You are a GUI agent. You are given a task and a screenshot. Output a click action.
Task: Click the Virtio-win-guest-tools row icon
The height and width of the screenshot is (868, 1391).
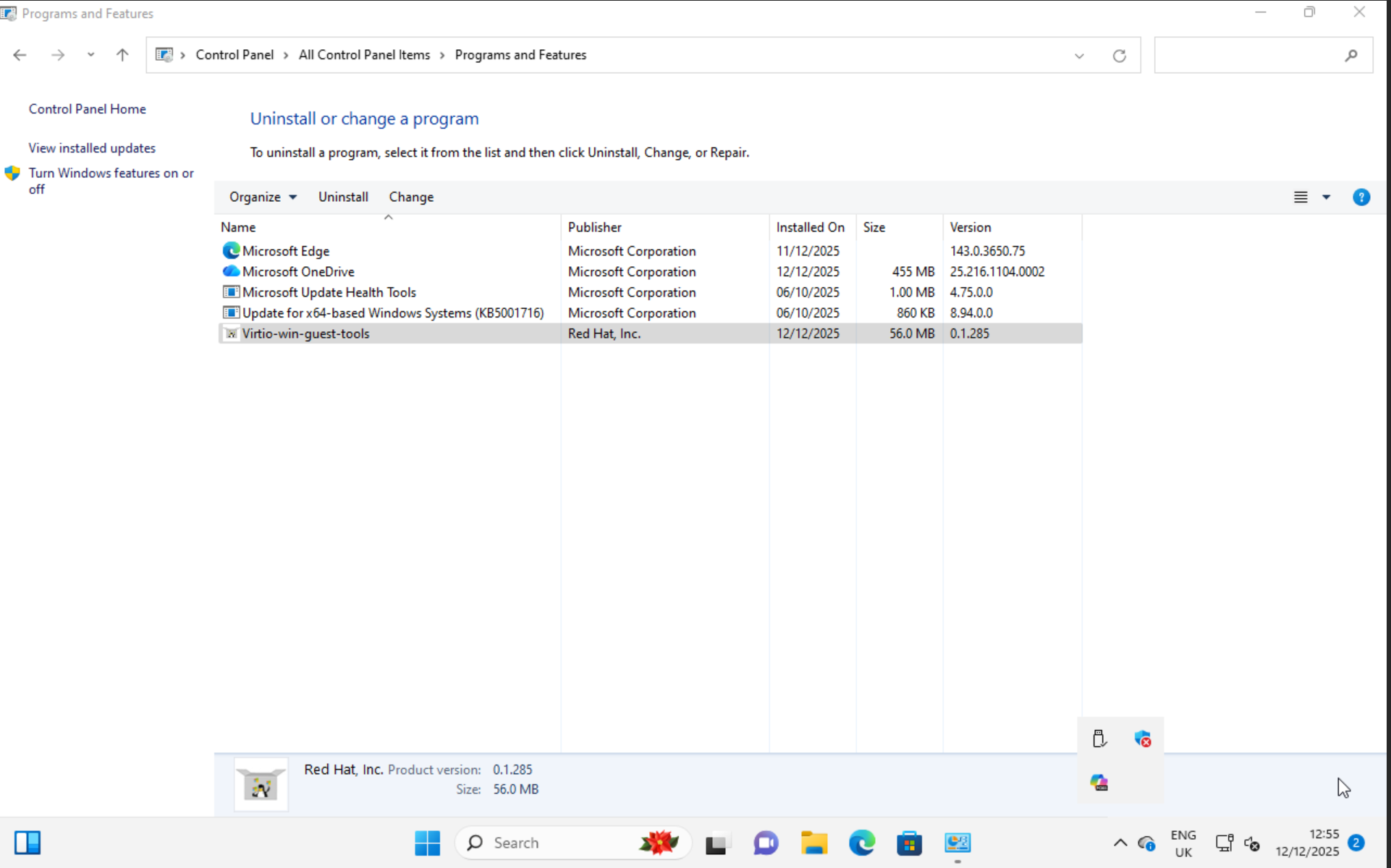[x=231, y=333]
